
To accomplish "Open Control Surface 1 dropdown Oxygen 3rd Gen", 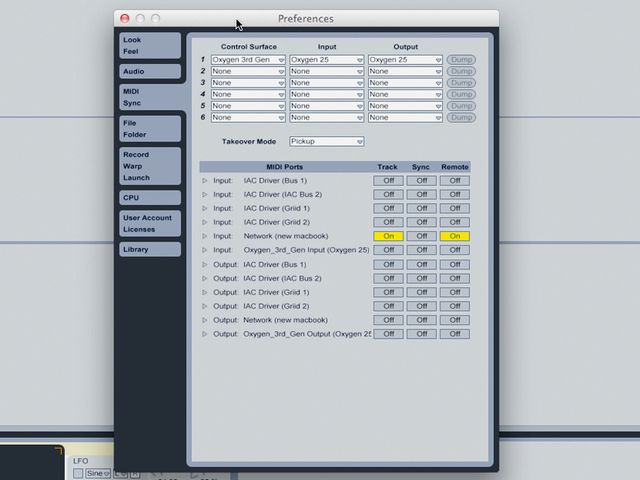I will tap(248, 60).
